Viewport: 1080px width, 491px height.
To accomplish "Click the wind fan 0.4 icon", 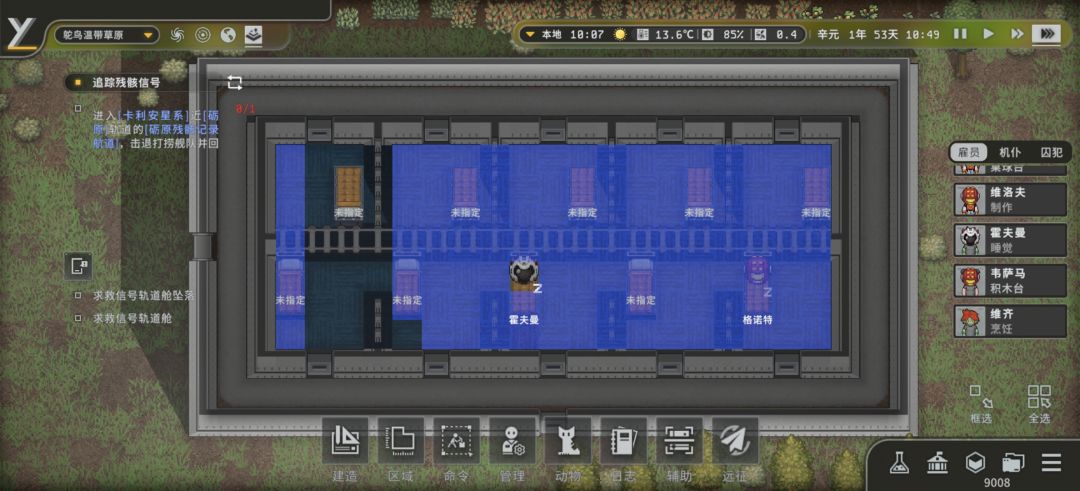I will 760,34.
